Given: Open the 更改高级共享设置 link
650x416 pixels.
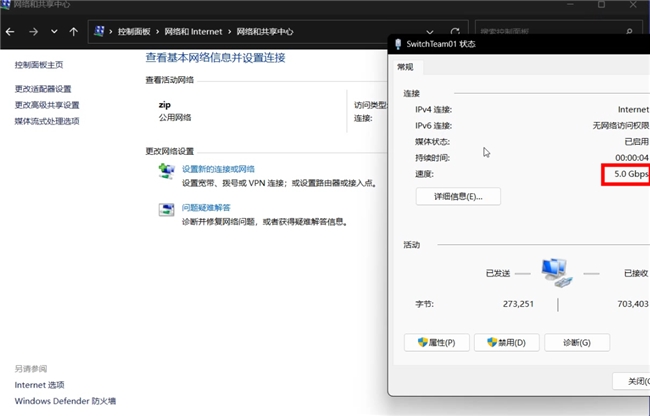Looking at the screenshot, I should (x=46, y=105).
